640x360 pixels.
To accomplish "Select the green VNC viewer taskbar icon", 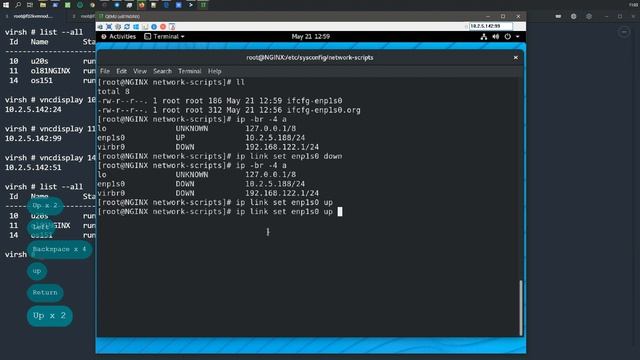I will pos(203,5).
